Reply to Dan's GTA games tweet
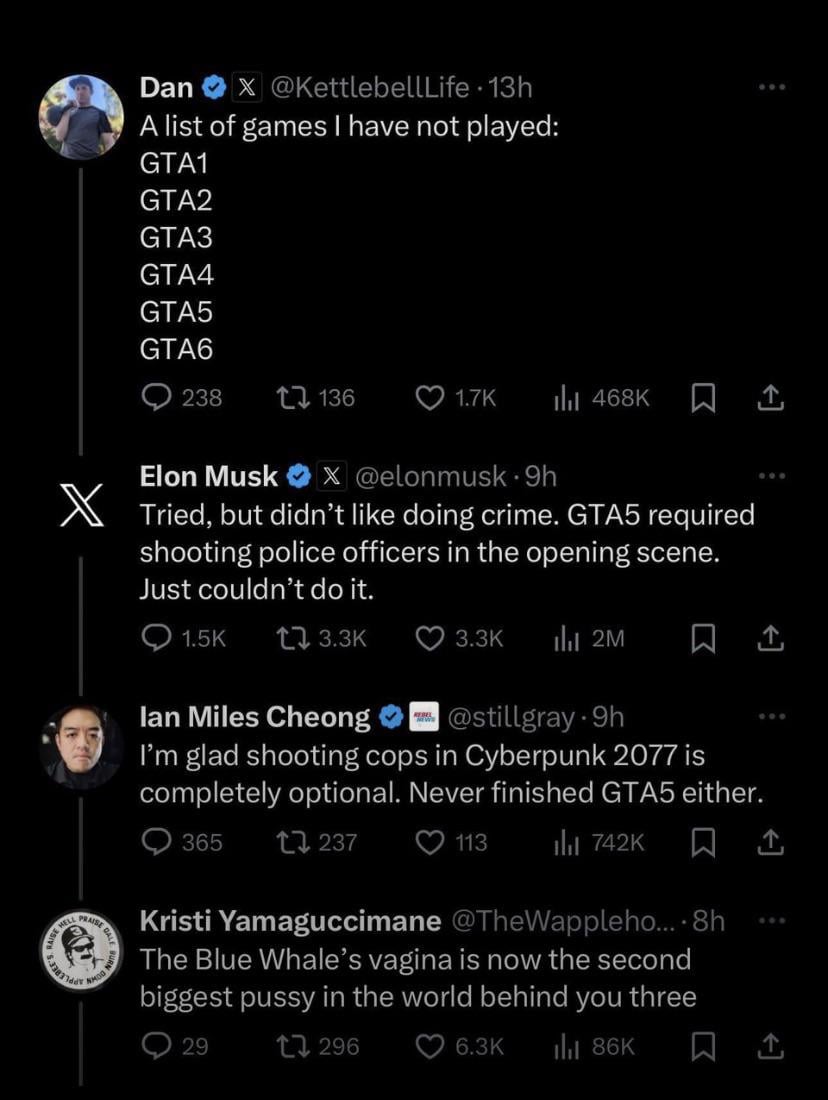This screenshot has height=1100, width=828. click(157, 398)
